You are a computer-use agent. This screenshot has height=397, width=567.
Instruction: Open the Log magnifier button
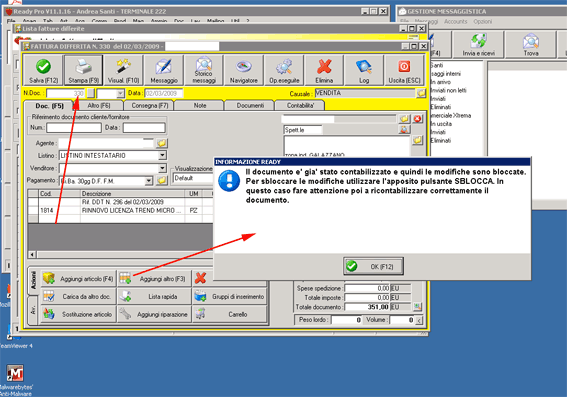[x=364, y=70]
